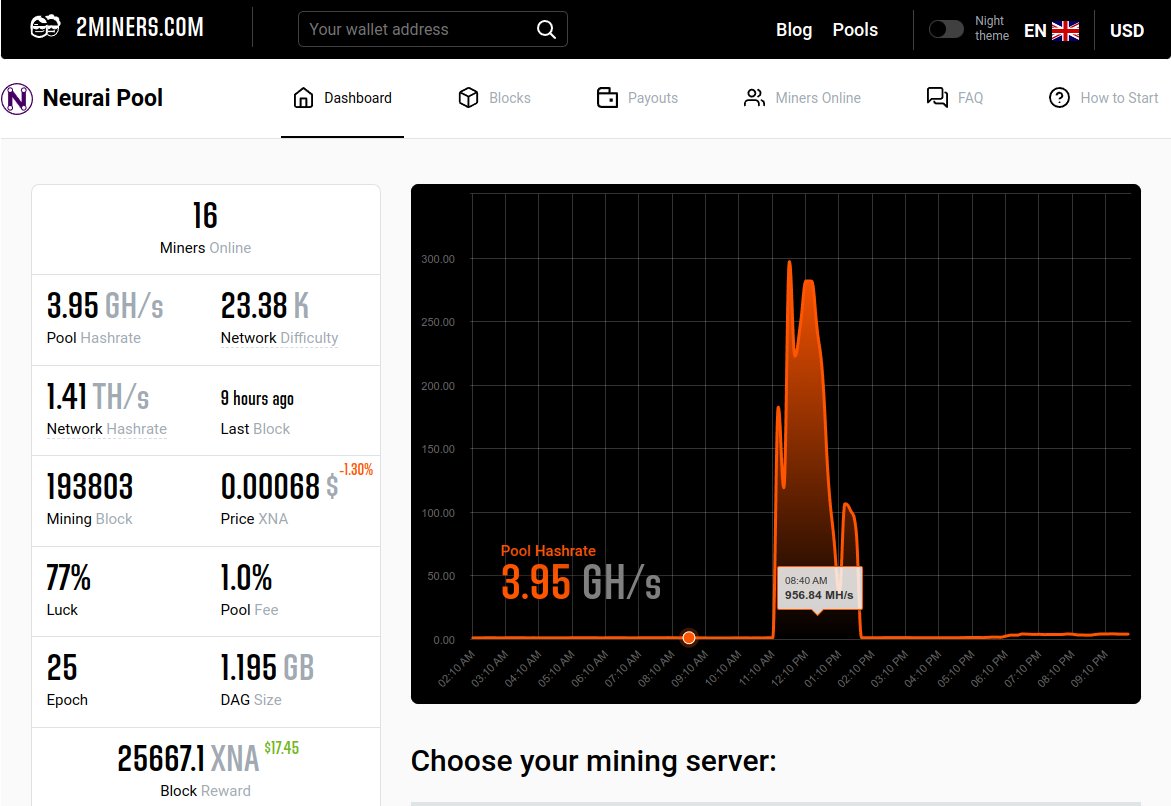Open the EN language selector
Viewport: 1171px width, 806px height.
(1051, 31)
